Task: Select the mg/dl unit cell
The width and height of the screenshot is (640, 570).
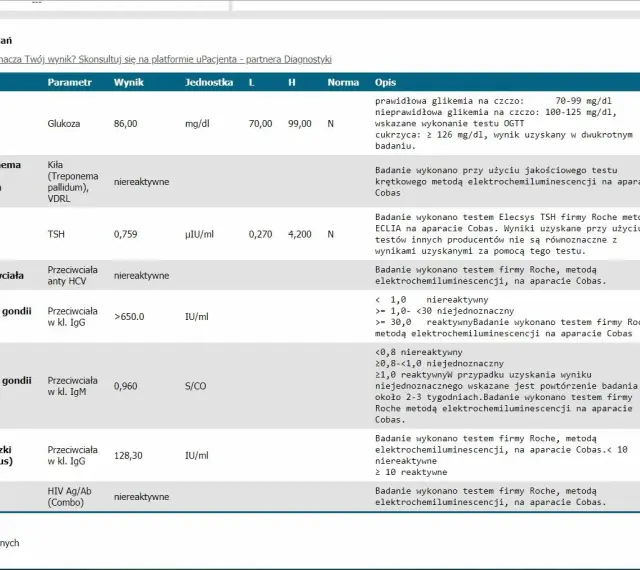Action: [x=197, y=124]
